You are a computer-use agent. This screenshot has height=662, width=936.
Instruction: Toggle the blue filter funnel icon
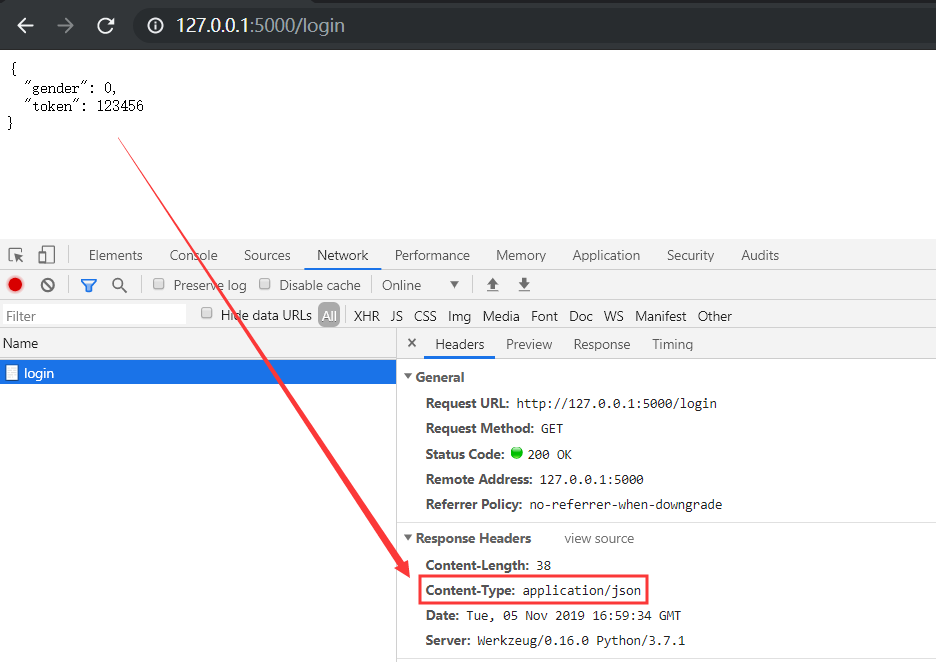coord(89,285)
